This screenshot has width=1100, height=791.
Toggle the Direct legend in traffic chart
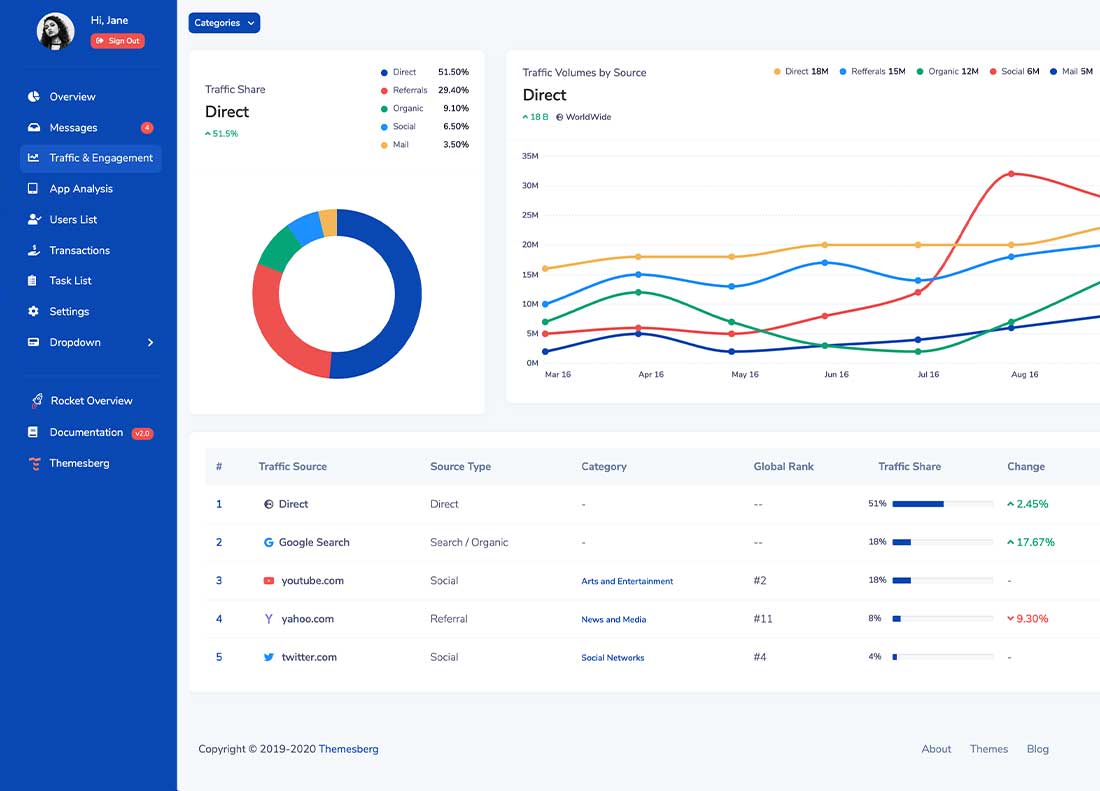(796, 72)
